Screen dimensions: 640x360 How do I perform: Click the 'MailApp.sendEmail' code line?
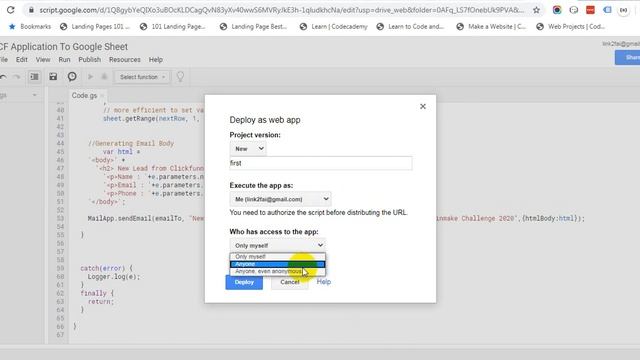pyautogui.click(x=336, y=219)
